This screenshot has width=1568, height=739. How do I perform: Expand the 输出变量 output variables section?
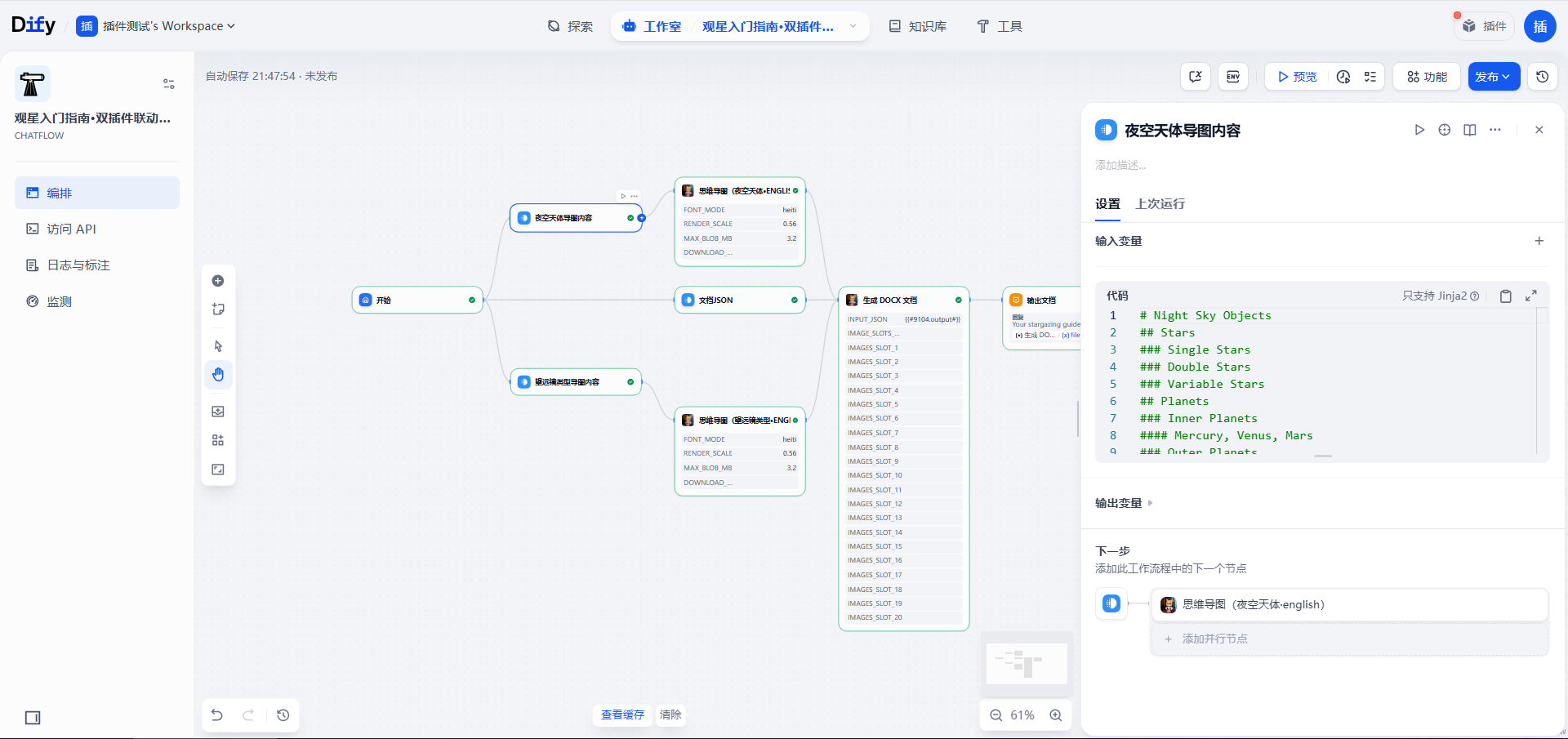(x=1124, y=503)
